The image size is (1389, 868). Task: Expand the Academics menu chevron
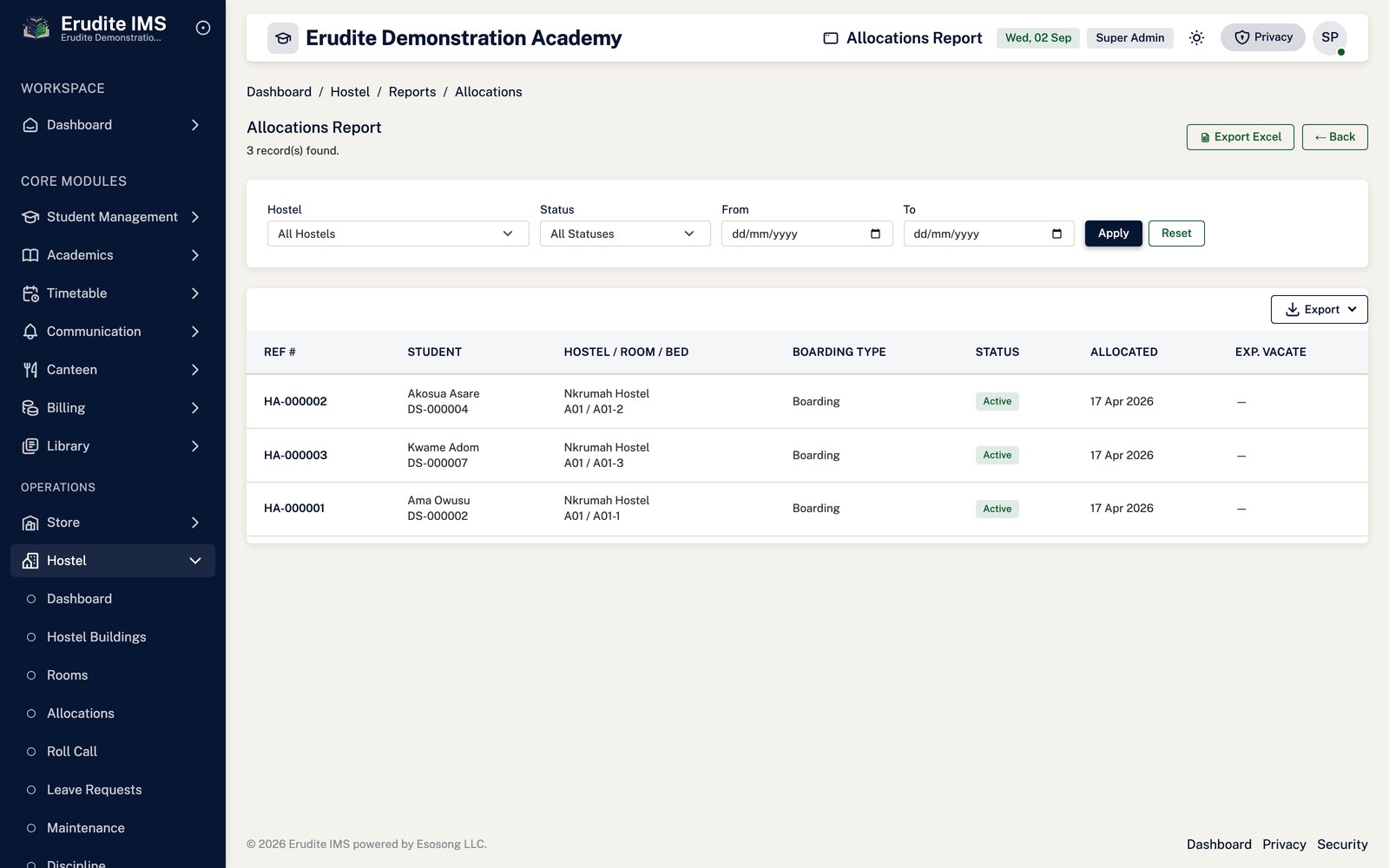click(195, 255)
